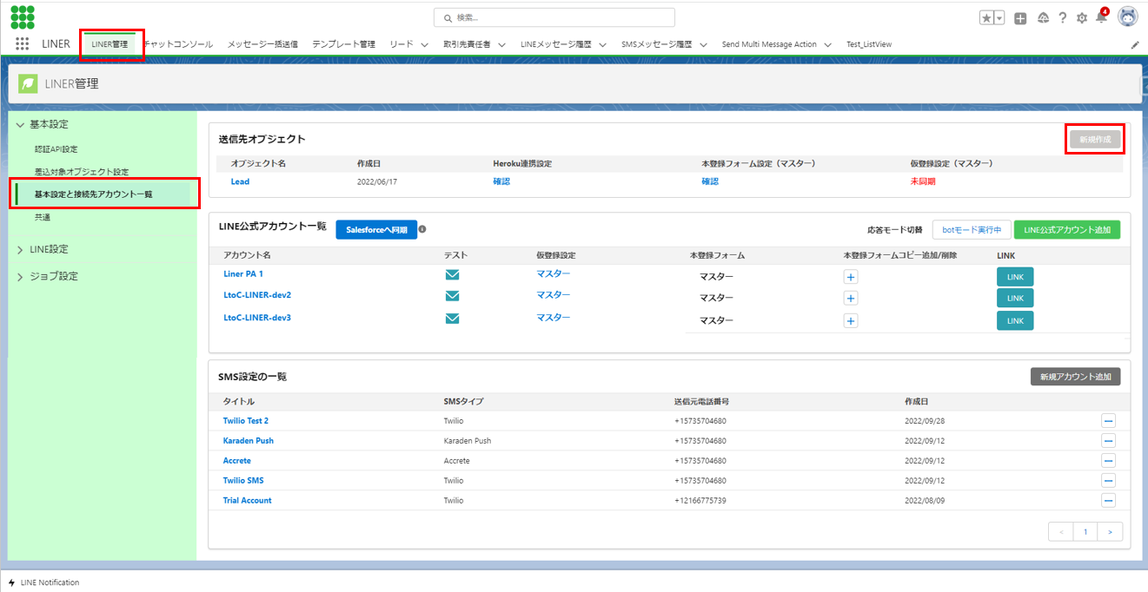The width and height of the screenshot is (1148, 592).
Task: Click the pencil icon to edit navigation
Action: click(x=1136, y=45)
